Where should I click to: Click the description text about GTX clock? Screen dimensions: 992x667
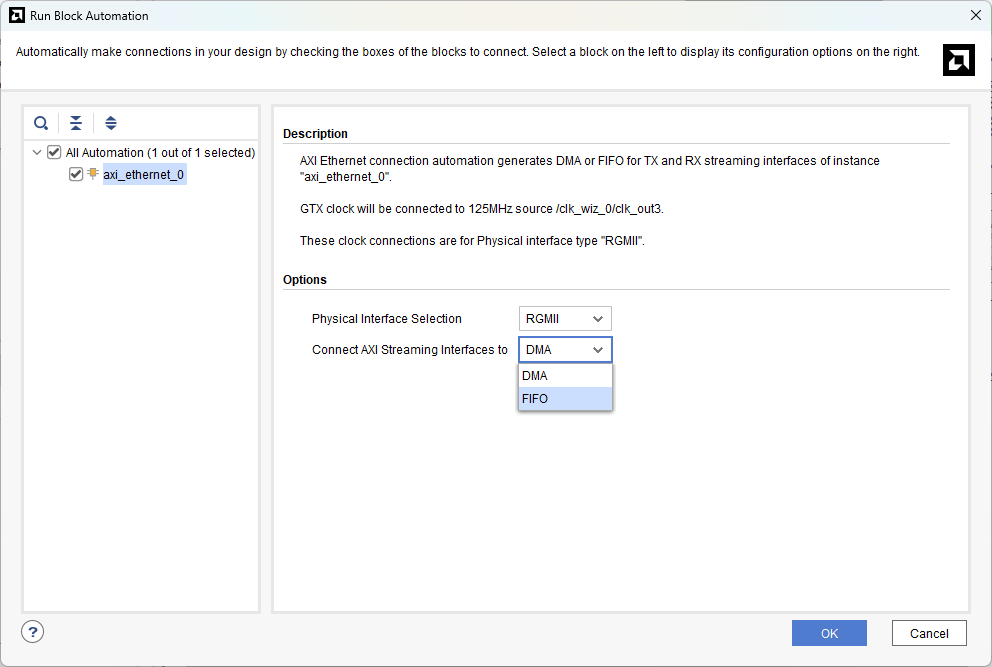point(481,209)
